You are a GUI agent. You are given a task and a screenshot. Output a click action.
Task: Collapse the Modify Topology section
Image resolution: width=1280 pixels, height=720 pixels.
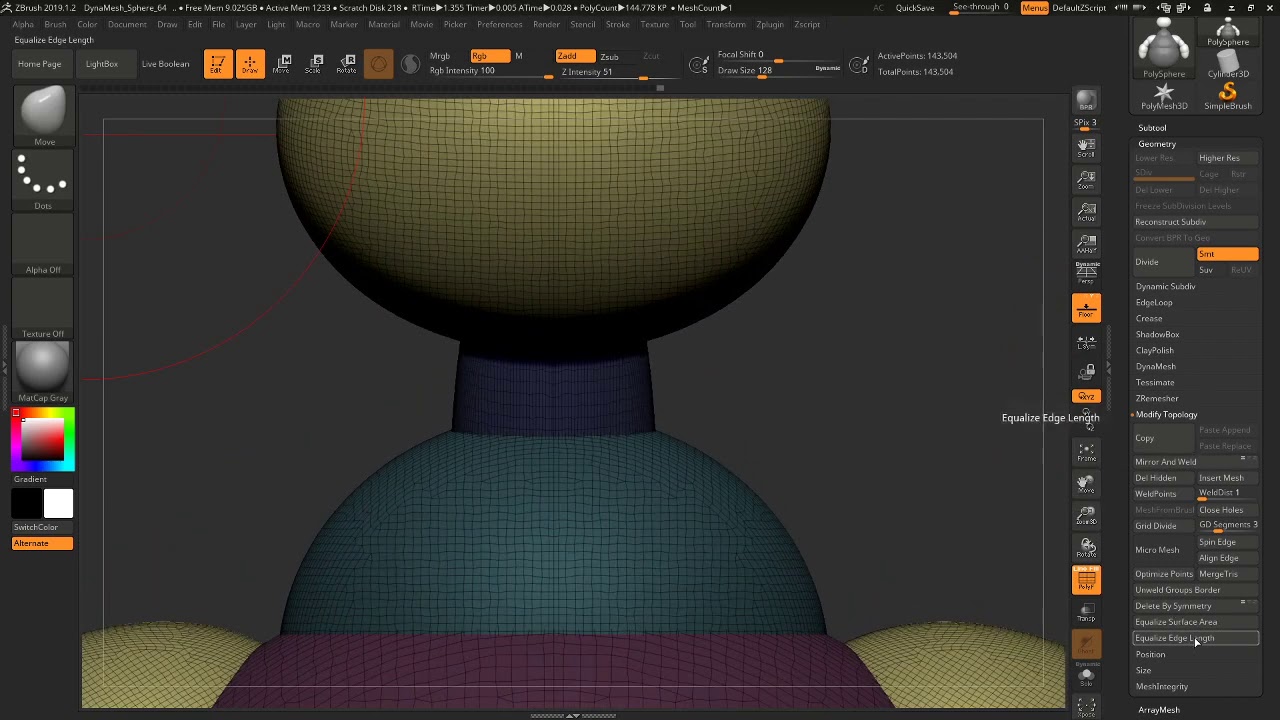(x=1166, y=414)
